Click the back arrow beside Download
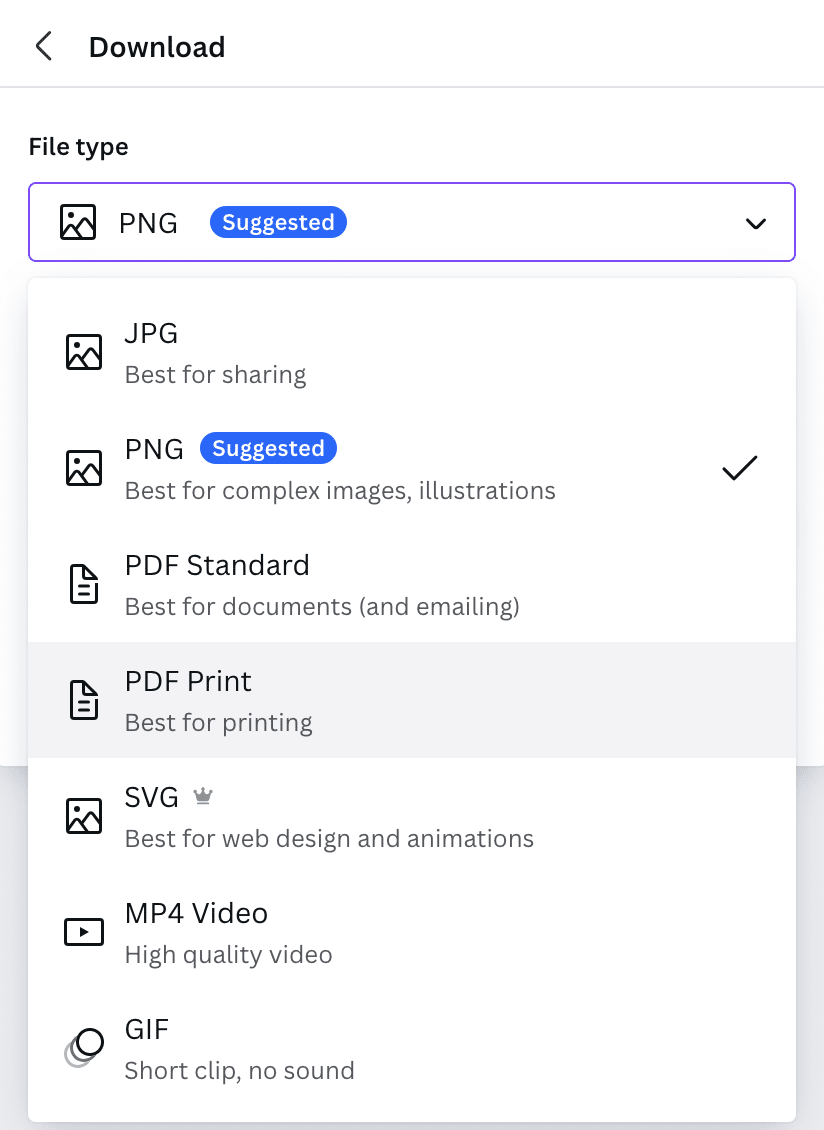824x1130 pixels. point(43,47)
